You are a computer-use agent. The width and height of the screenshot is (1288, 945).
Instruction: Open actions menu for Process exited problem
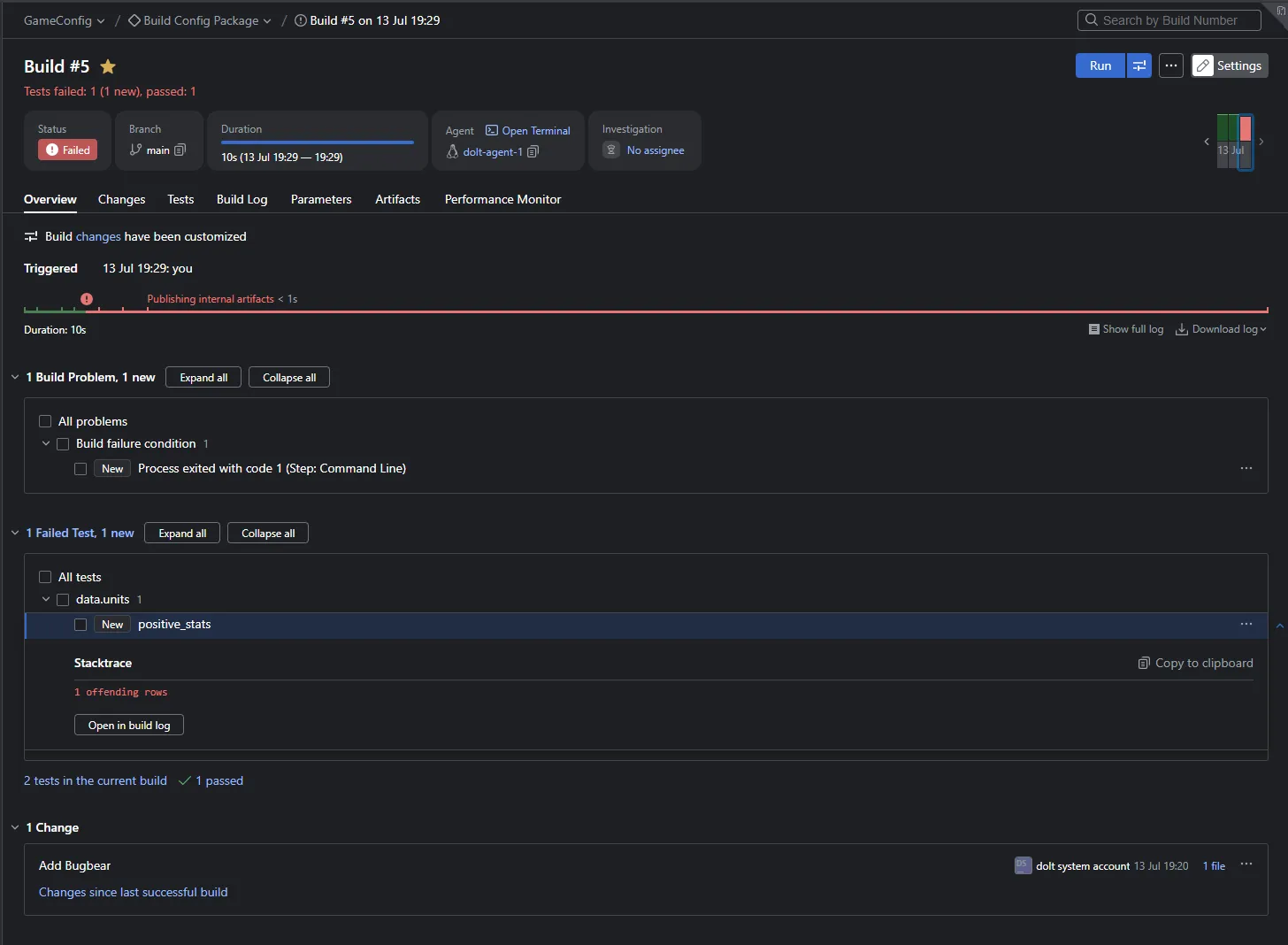[x=1246, y=468]
